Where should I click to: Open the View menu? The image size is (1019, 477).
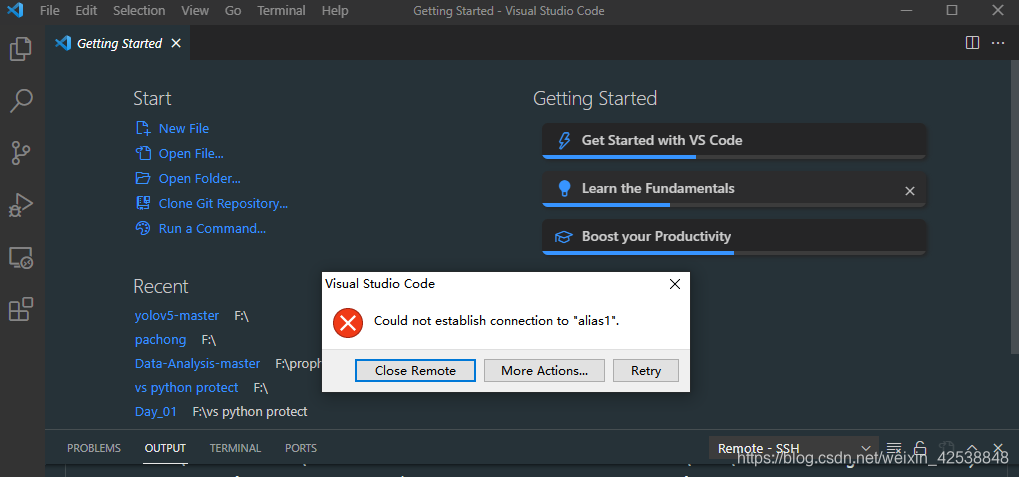pyautogui.click(x=195, y=10)
